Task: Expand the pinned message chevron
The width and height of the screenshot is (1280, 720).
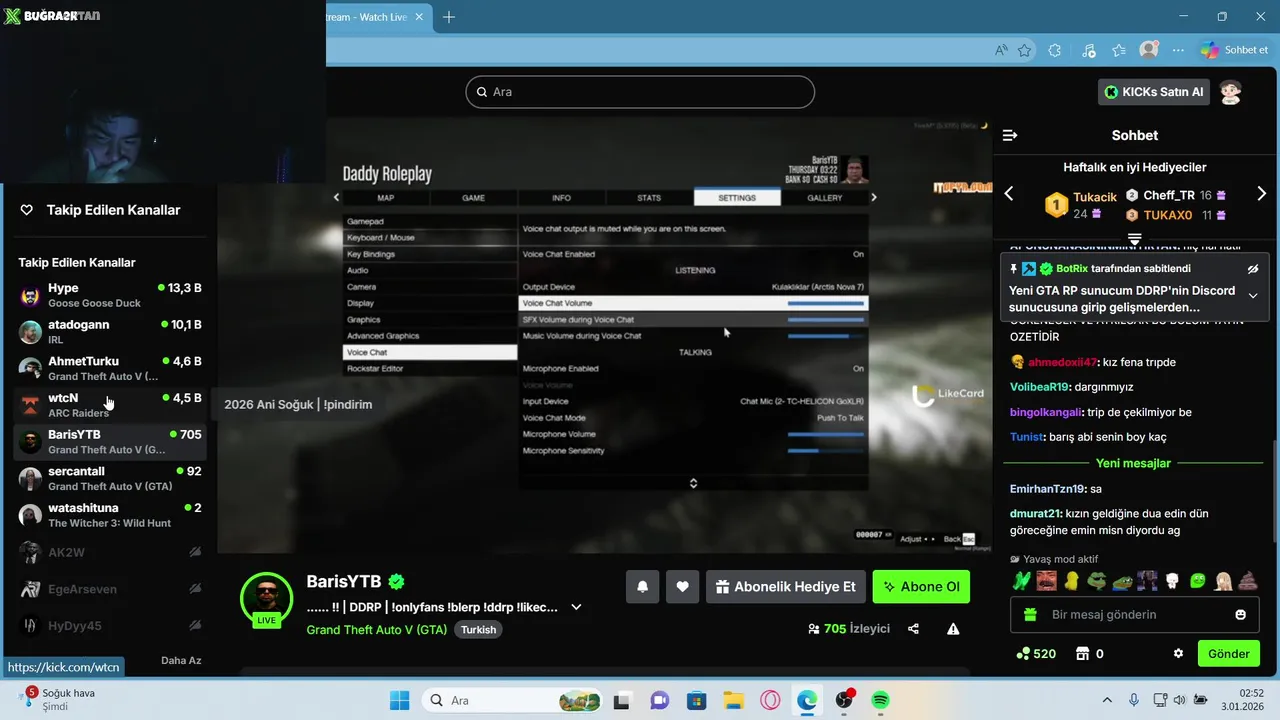Action: tap(1253, 296)
